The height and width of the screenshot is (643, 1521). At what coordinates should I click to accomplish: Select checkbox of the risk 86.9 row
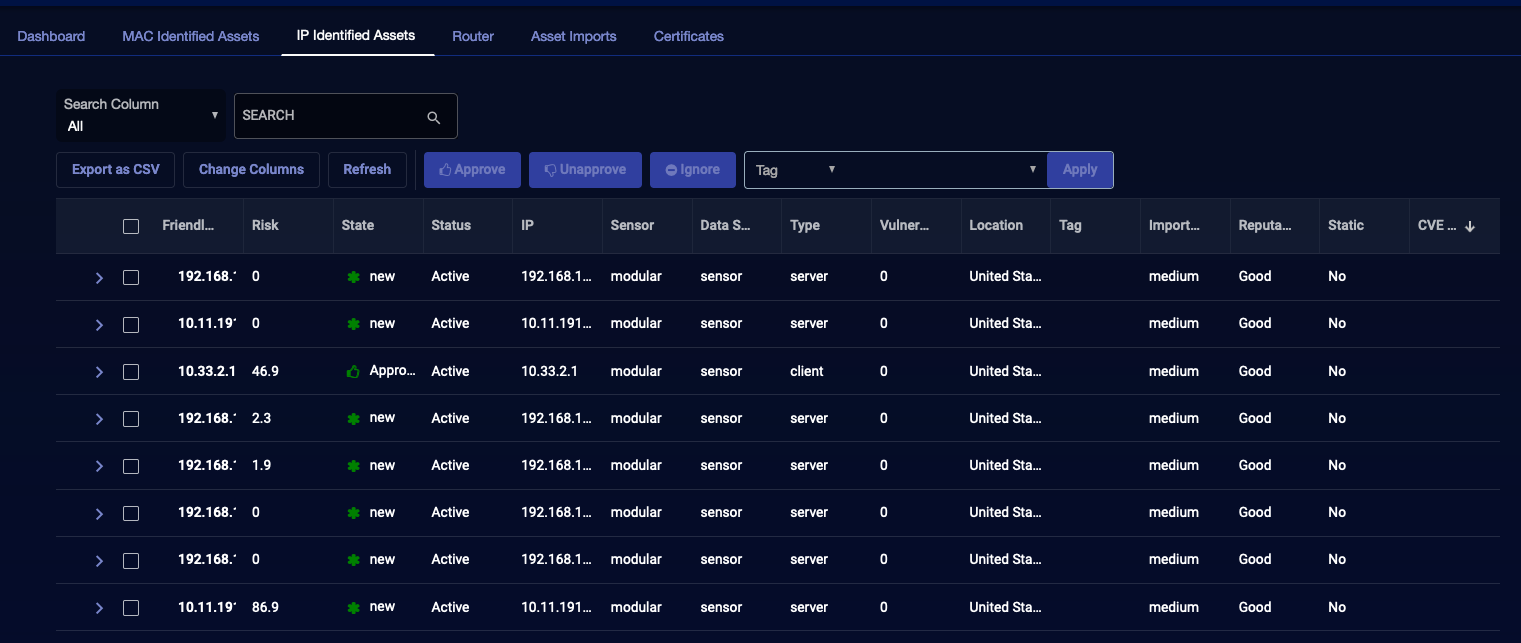(131, 608)
